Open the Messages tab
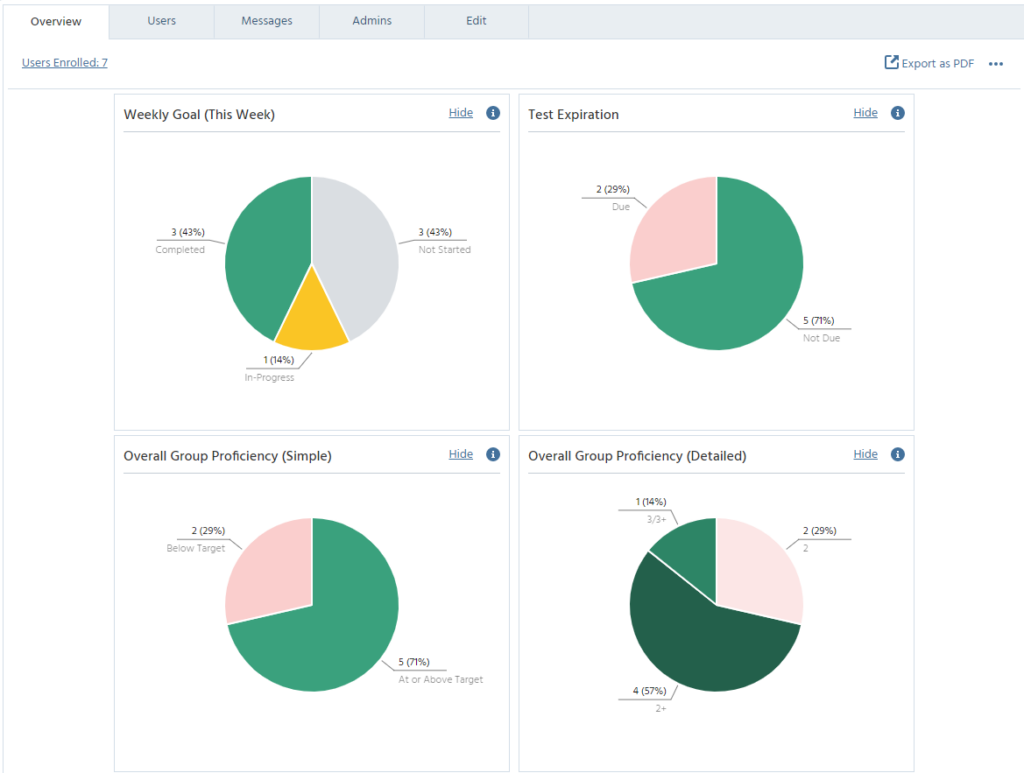This screenshot has height=773, width=1024. point(267,21)
